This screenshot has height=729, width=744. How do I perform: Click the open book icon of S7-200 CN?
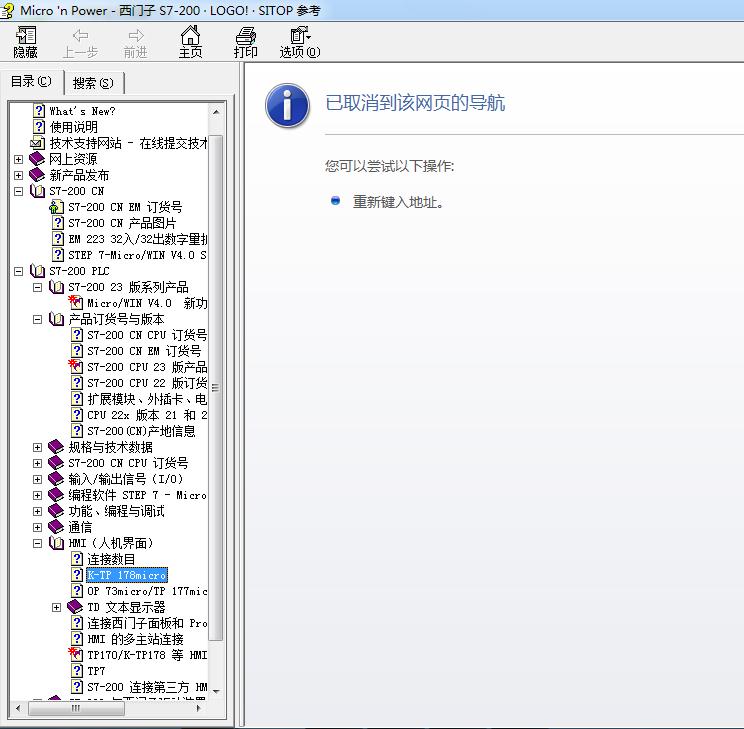(37, 191)
